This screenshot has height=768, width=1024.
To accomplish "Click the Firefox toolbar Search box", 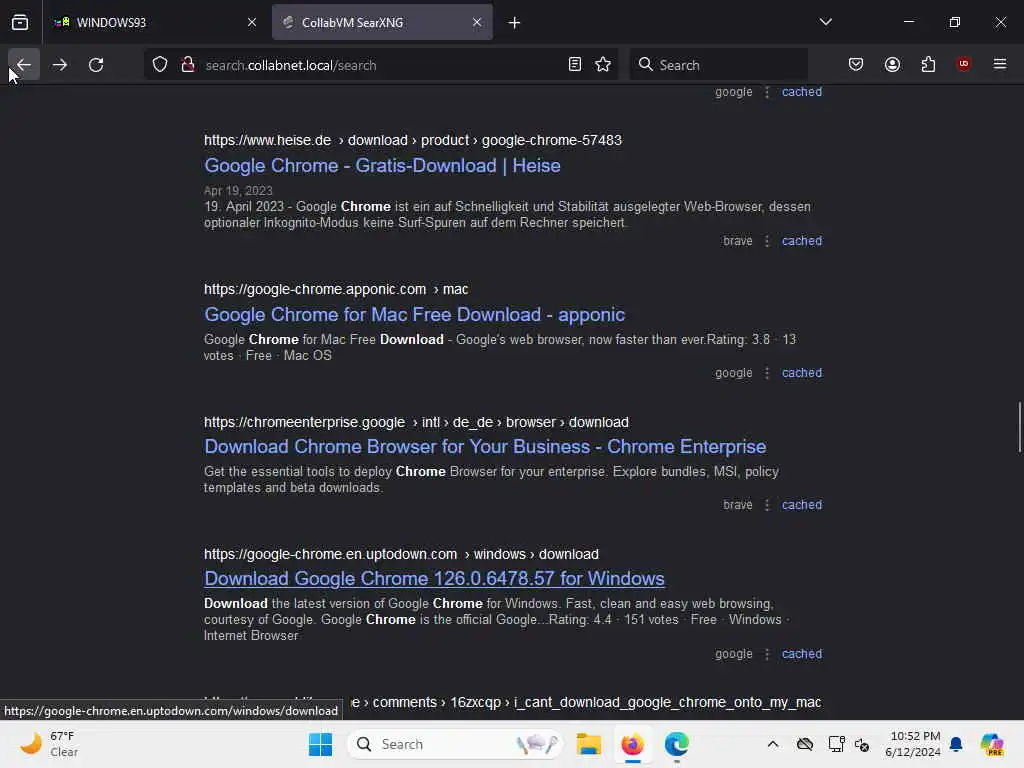I will coord(718,65).
